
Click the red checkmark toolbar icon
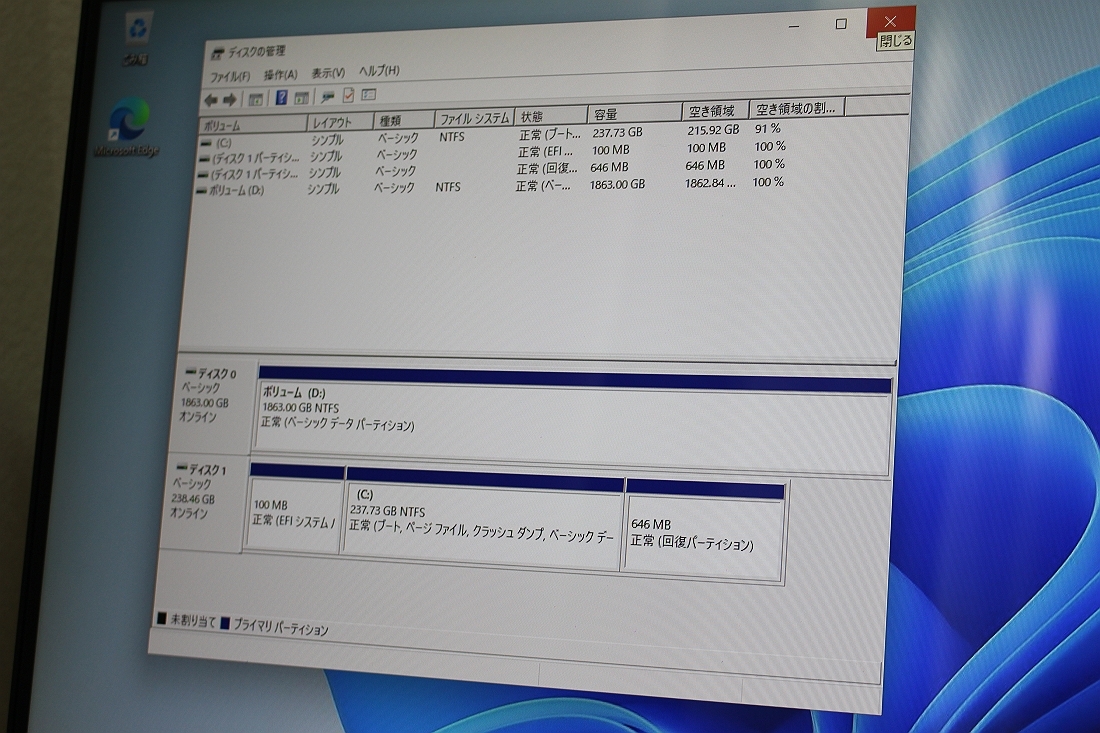[348, 96]
